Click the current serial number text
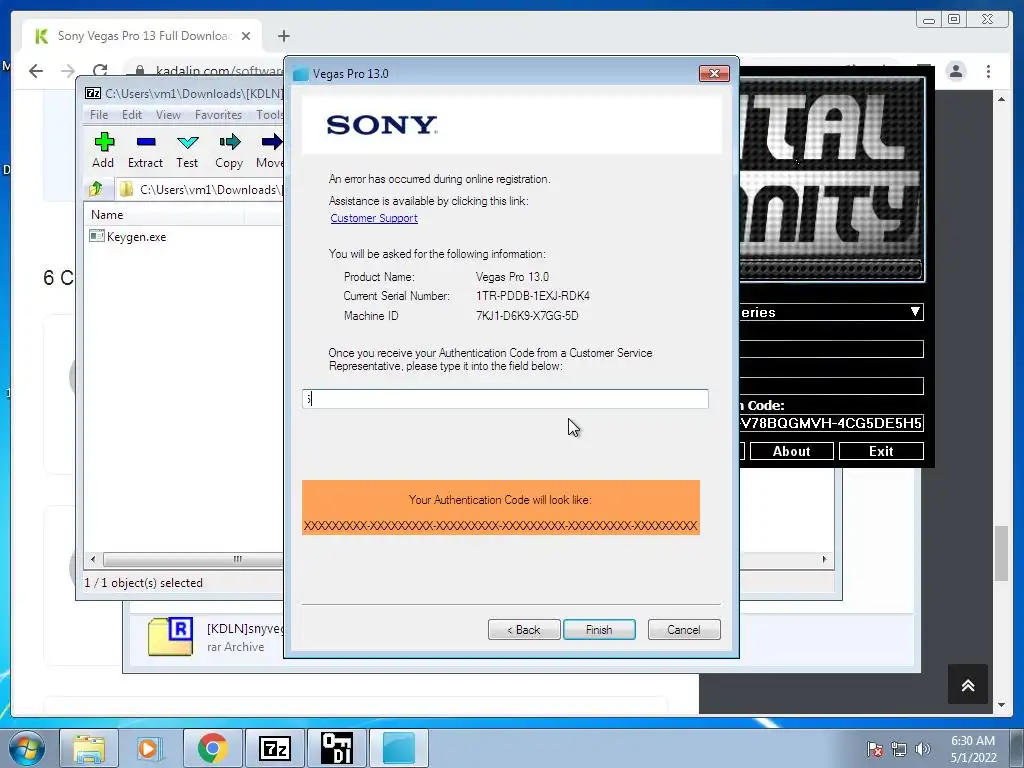The width and height of the screenshot is (1024, 768). (533, 296)
